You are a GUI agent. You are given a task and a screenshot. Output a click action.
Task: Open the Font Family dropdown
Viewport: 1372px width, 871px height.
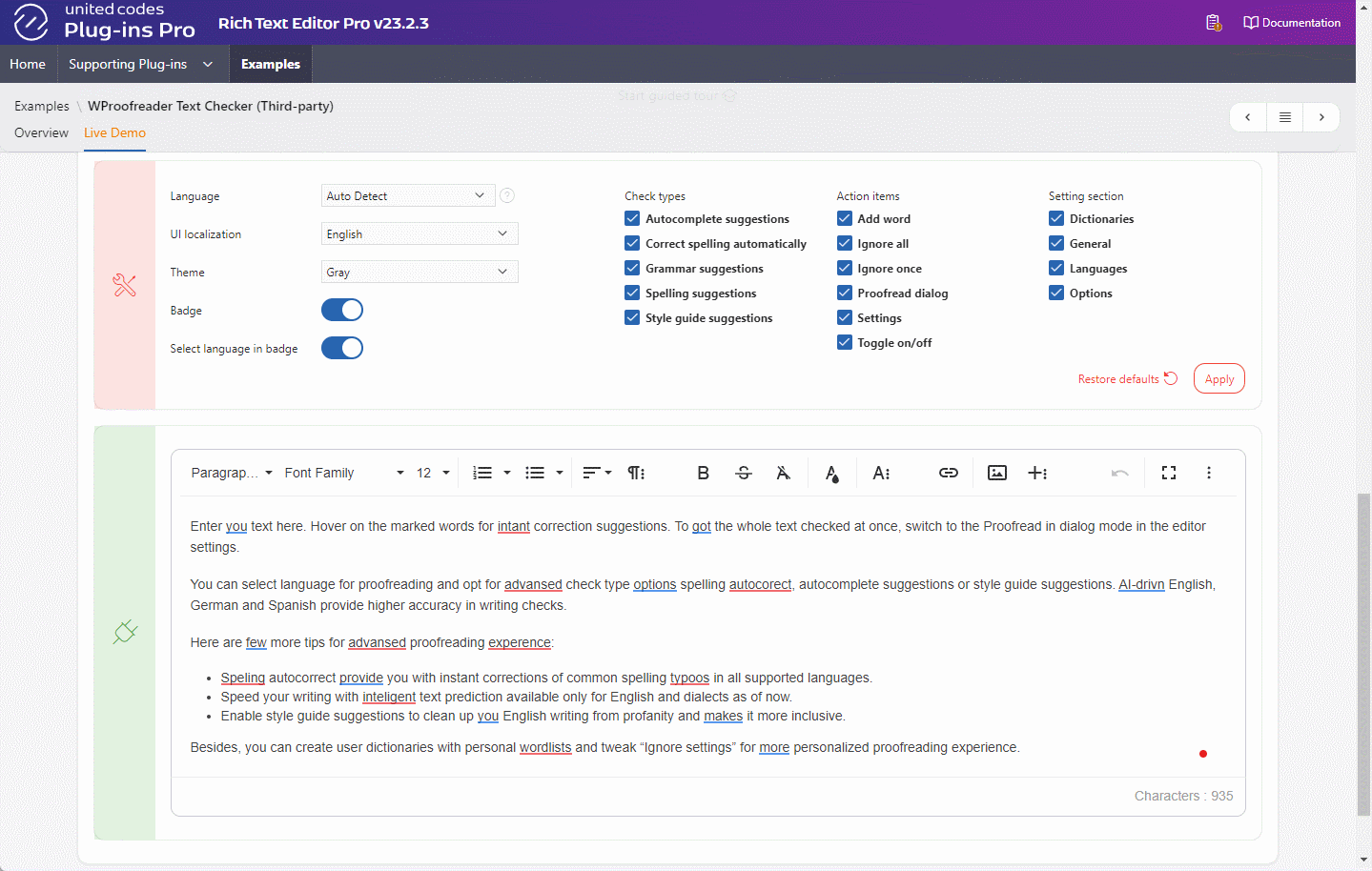click(344, 473)
